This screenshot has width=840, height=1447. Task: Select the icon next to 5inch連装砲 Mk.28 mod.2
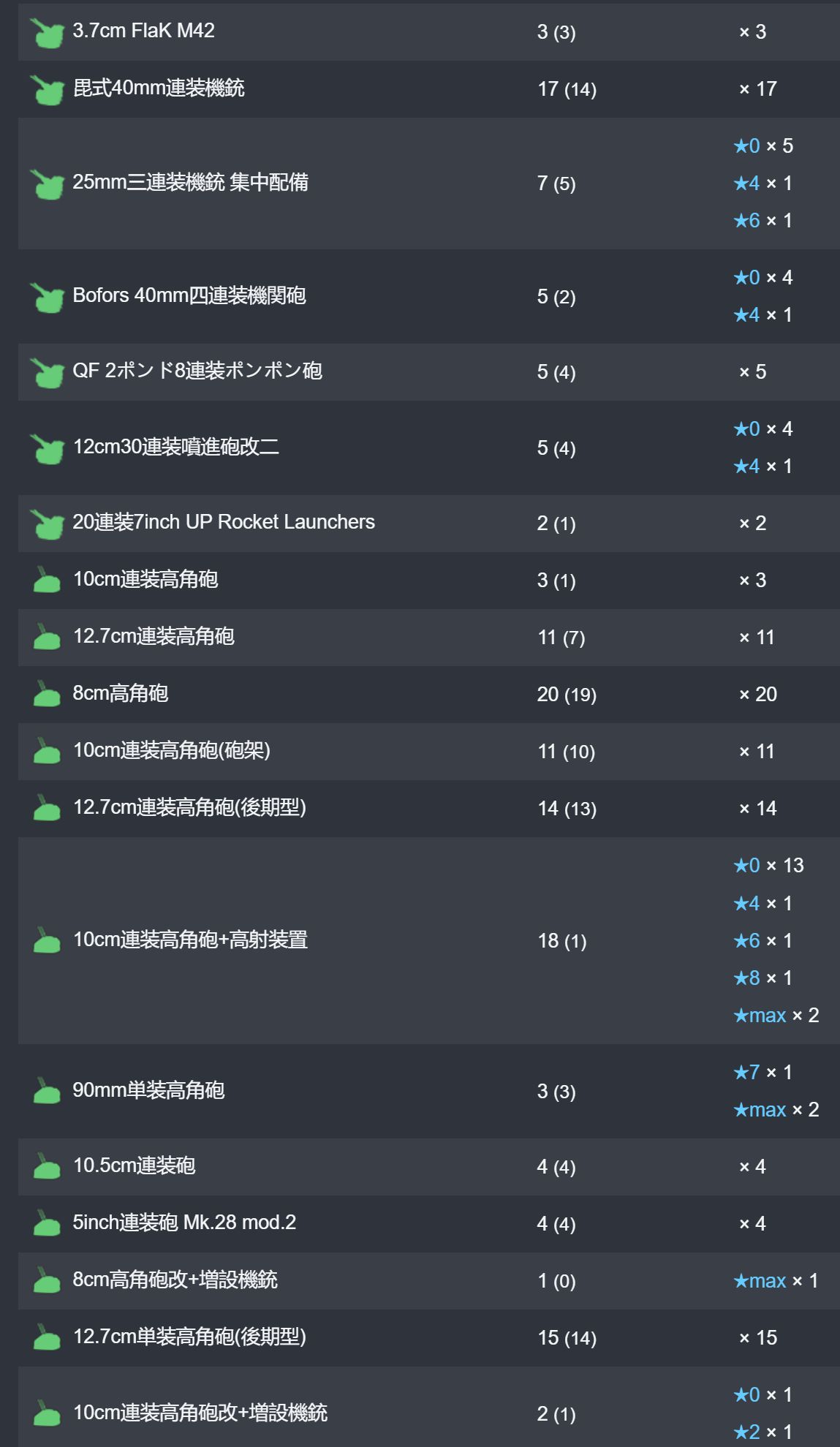48,1223
